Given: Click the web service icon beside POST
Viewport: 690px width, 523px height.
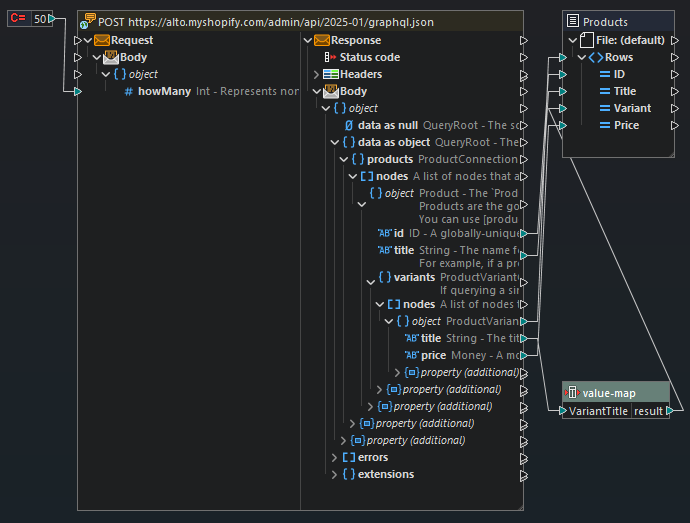Looking at the screenshot, I should coord(89,21).
